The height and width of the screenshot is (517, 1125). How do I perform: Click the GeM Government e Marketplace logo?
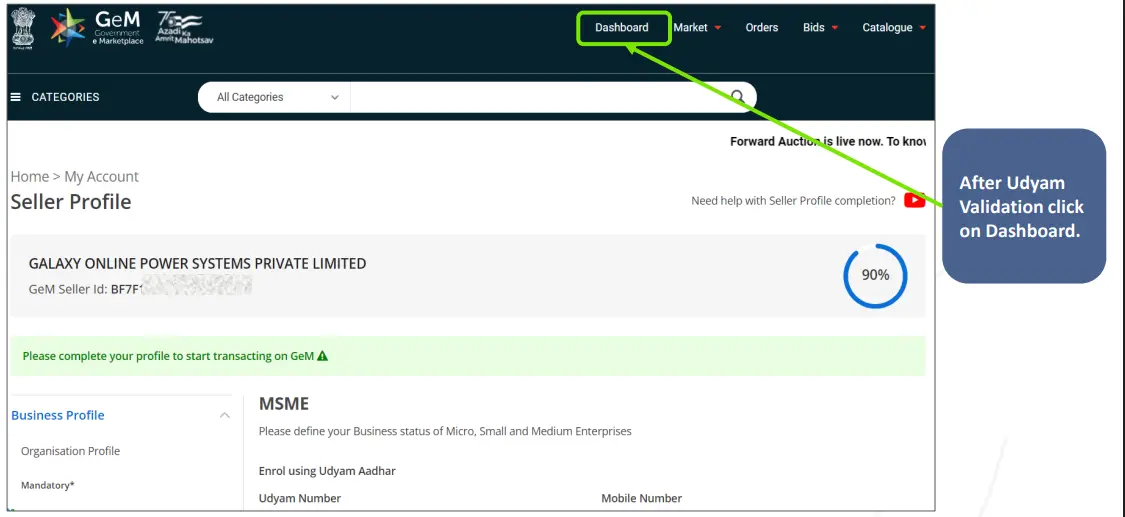pyautogui.click(x=97, y=29)
